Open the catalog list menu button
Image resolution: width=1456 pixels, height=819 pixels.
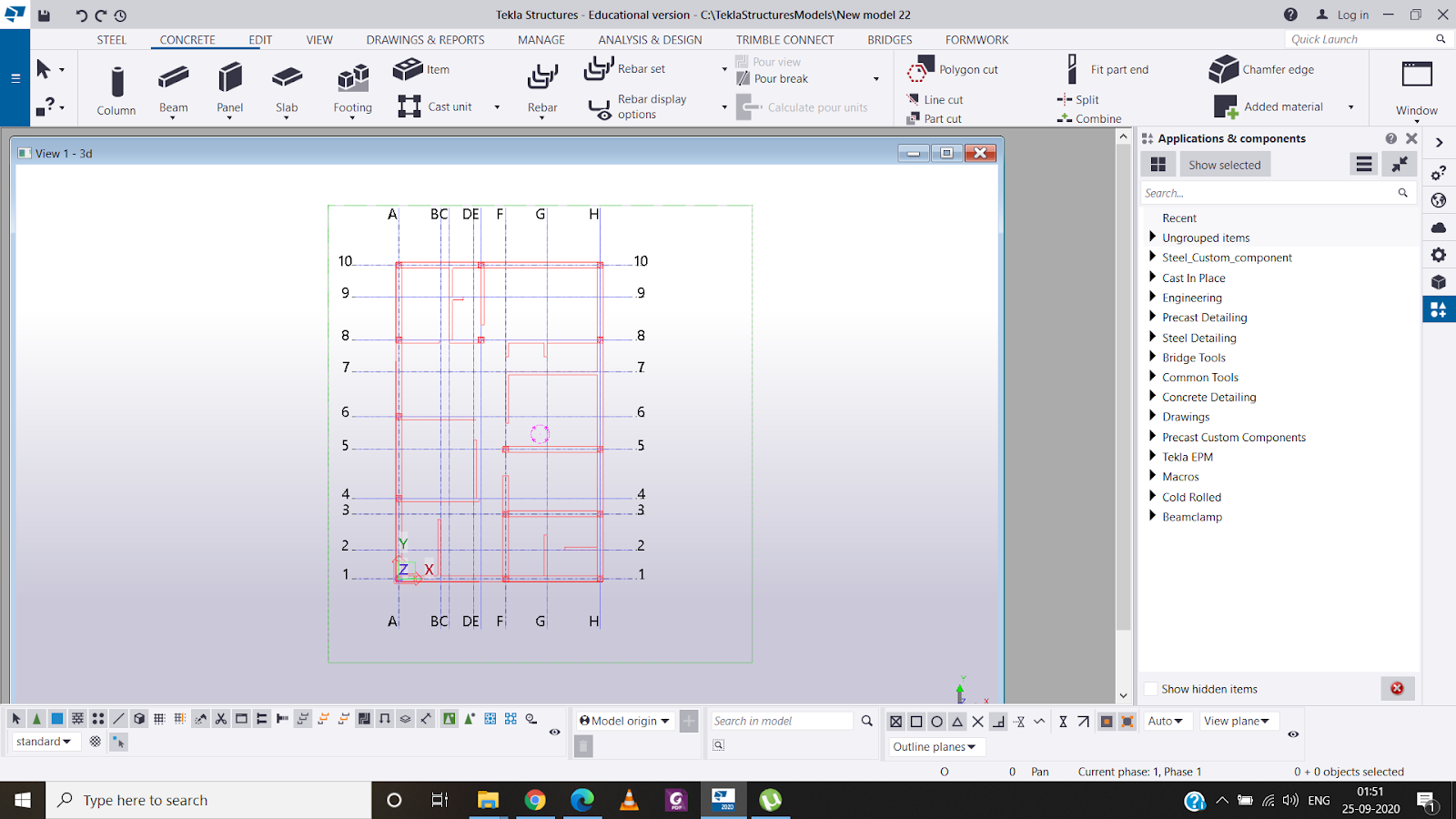(x=1363, y=165)
